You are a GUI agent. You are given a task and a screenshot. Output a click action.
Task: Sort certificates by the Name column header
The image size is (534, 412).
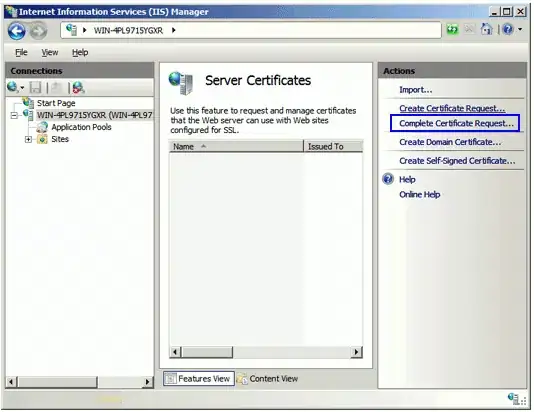(236, 146)
